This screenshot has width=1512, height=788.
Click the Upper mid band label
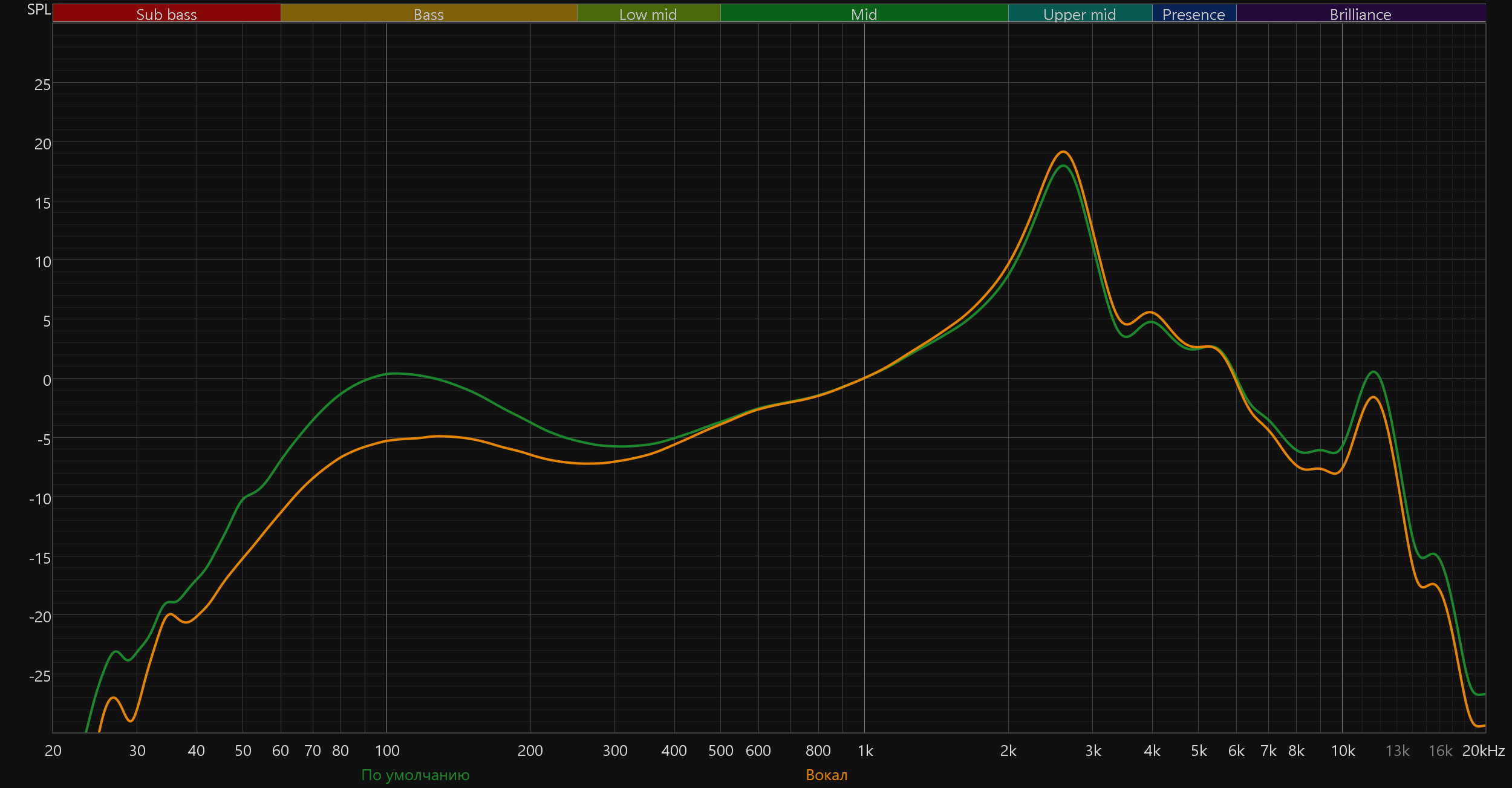click(x=1080, y=14)
